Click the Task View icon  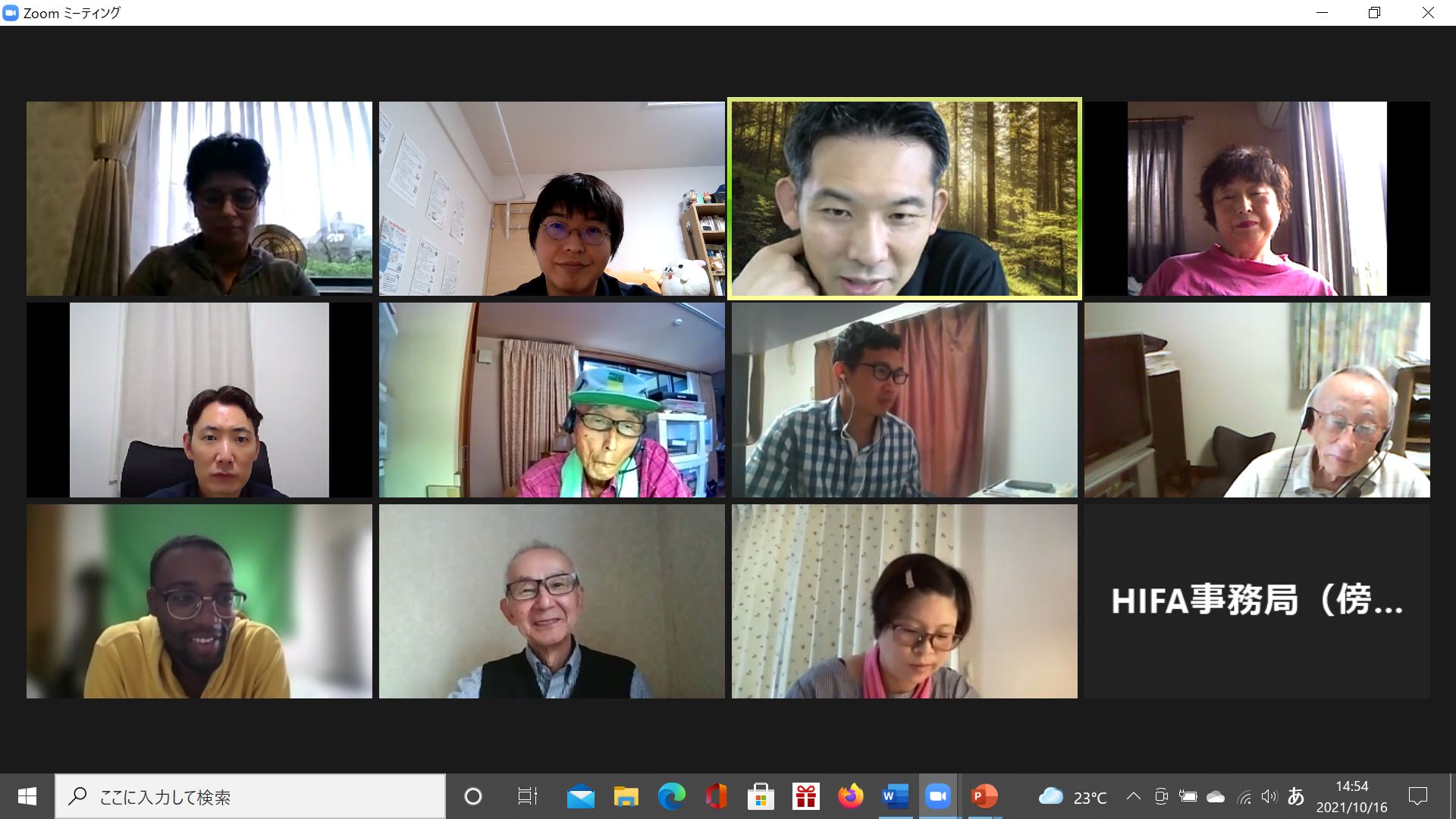tap(527, 796)
